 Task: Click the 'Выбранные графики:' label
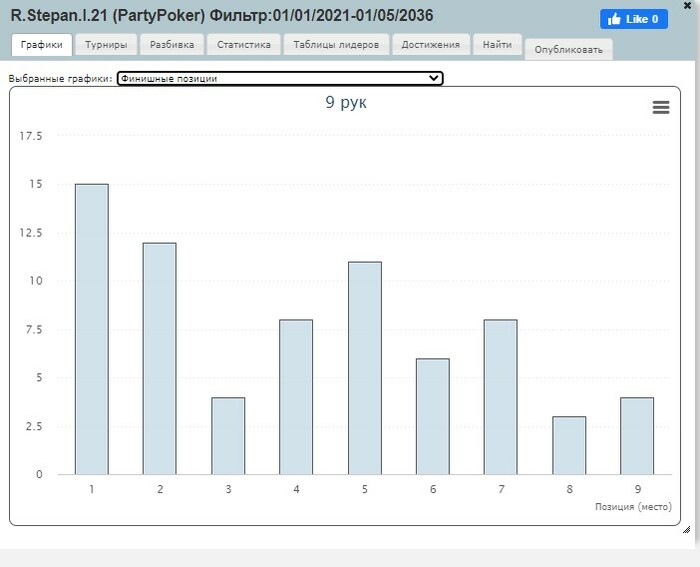point(60,79)
